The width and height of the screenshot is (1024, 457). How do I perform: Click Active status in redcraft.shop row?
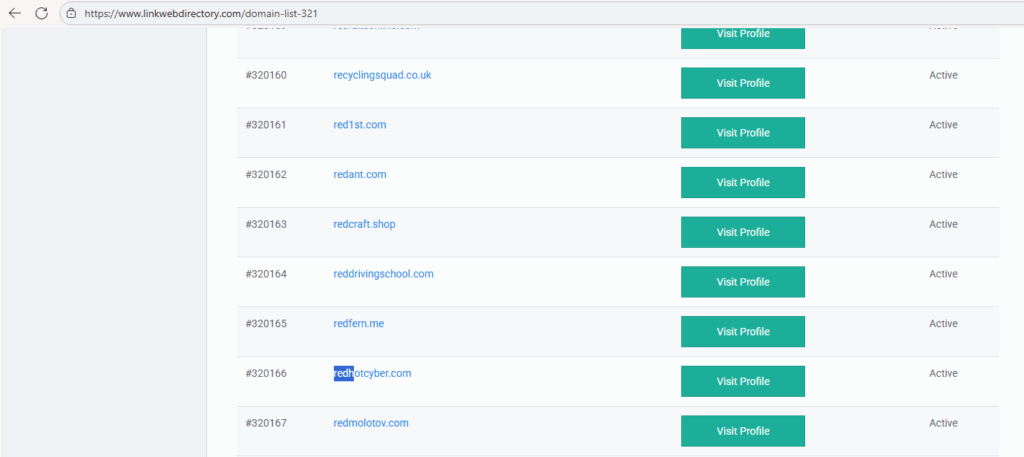point(943,224)
